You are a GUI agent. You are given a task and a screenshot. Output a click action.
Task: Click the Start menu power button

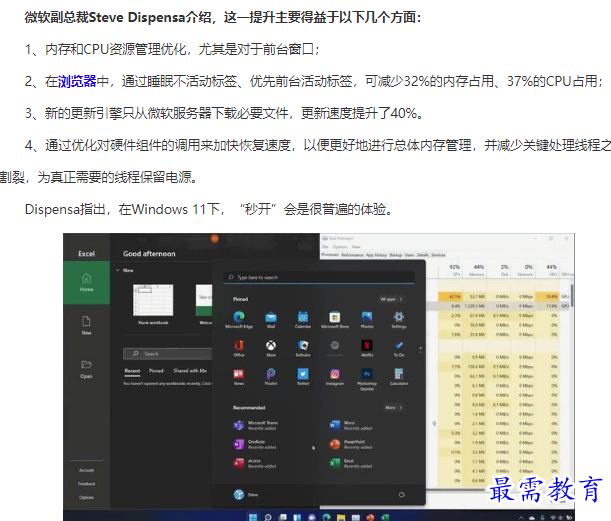click(x=401, y=495)
